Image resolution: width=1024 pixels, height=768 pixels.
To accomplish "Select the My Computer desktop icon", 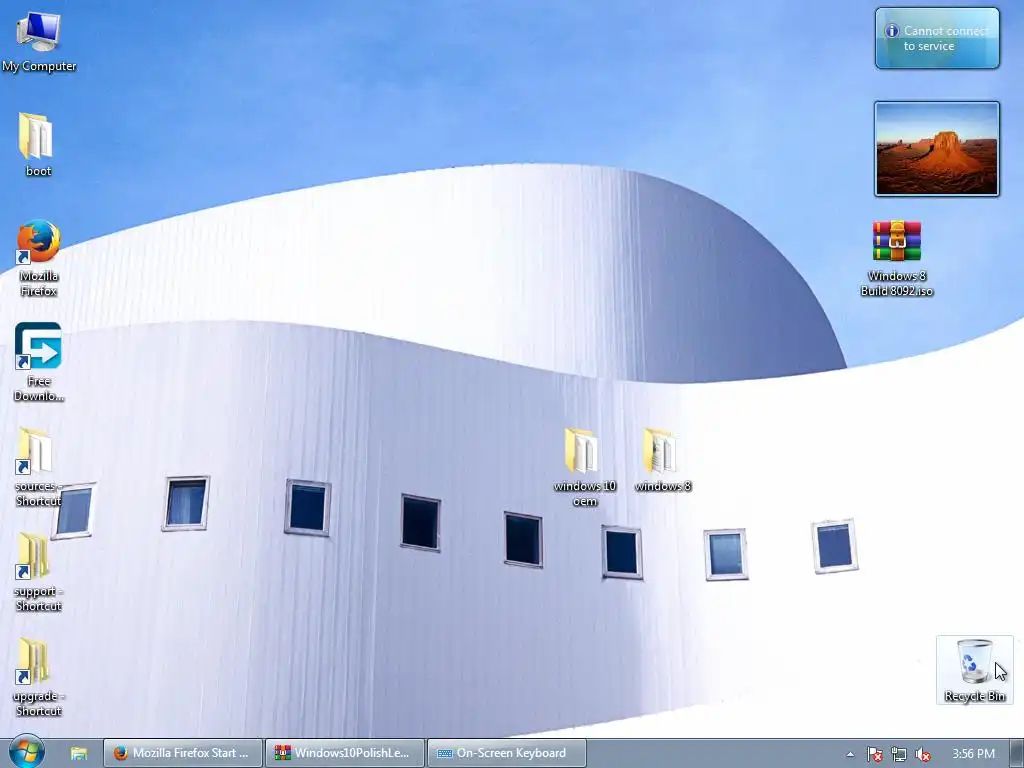I will point(39,41).
